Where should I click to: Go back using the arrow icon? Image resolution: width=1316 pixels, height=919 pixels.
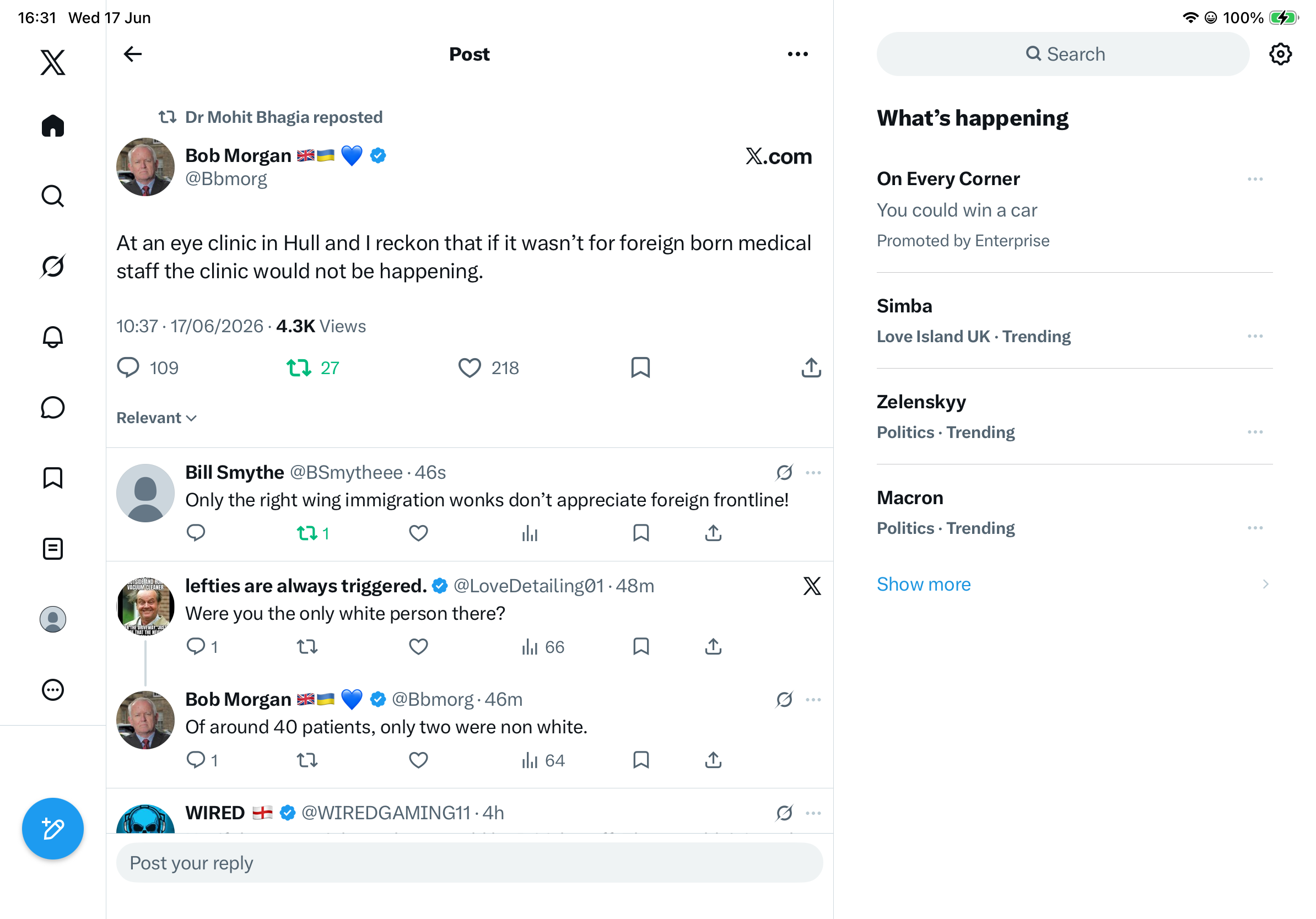coord(133,54)
